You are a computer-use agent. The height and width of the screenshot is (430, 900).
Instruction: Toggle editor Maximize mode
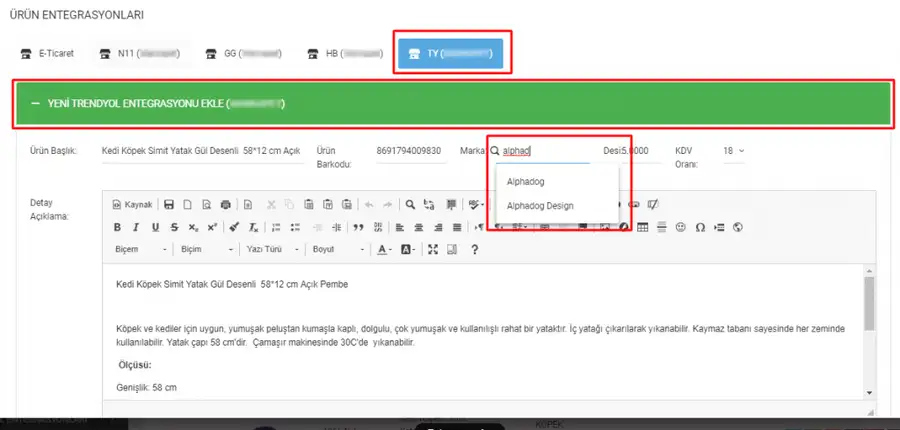click(433, 250)
